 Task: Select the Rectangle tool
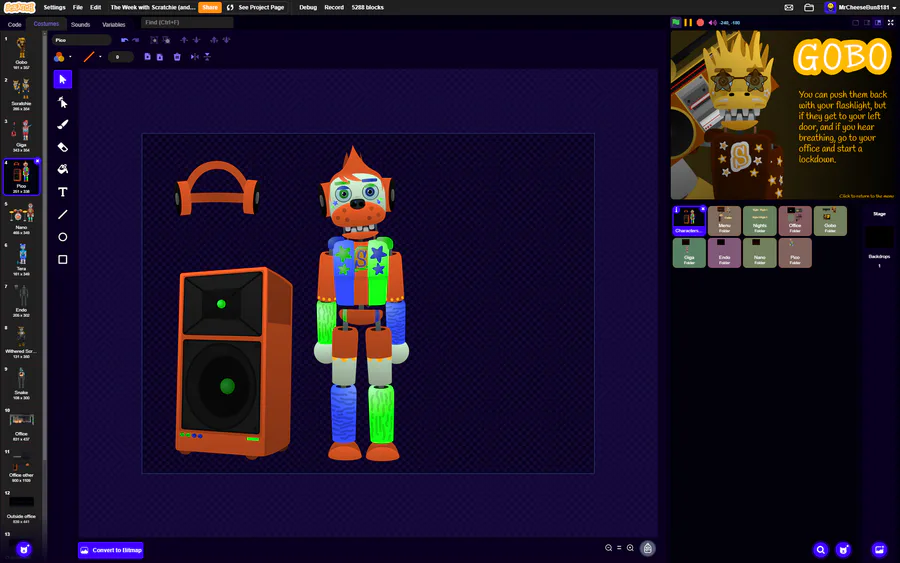[63, 259]
